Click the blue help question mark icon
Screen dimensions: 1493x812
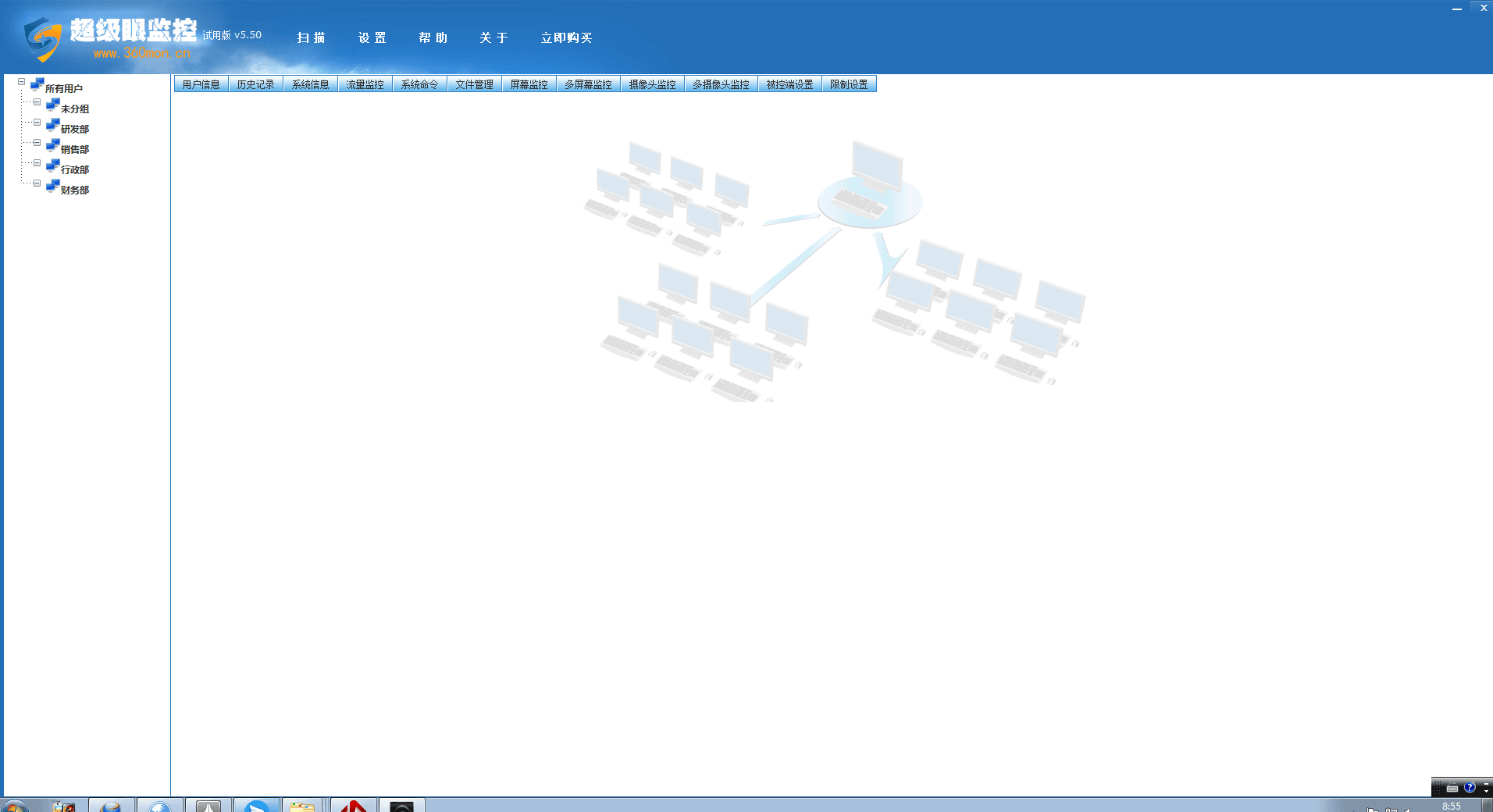coord(1470,788)
